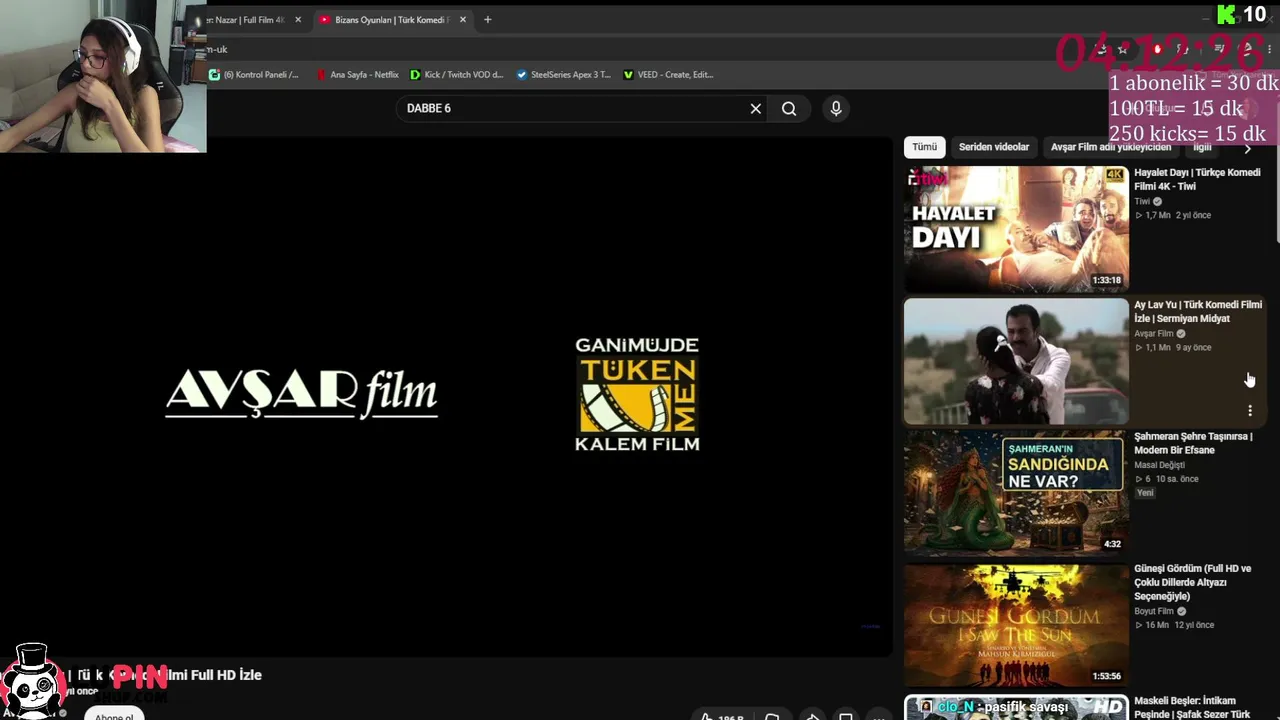Start voice search with the microphone icon
Viewport: 1280px width, 720px height.
pos(836,108)
